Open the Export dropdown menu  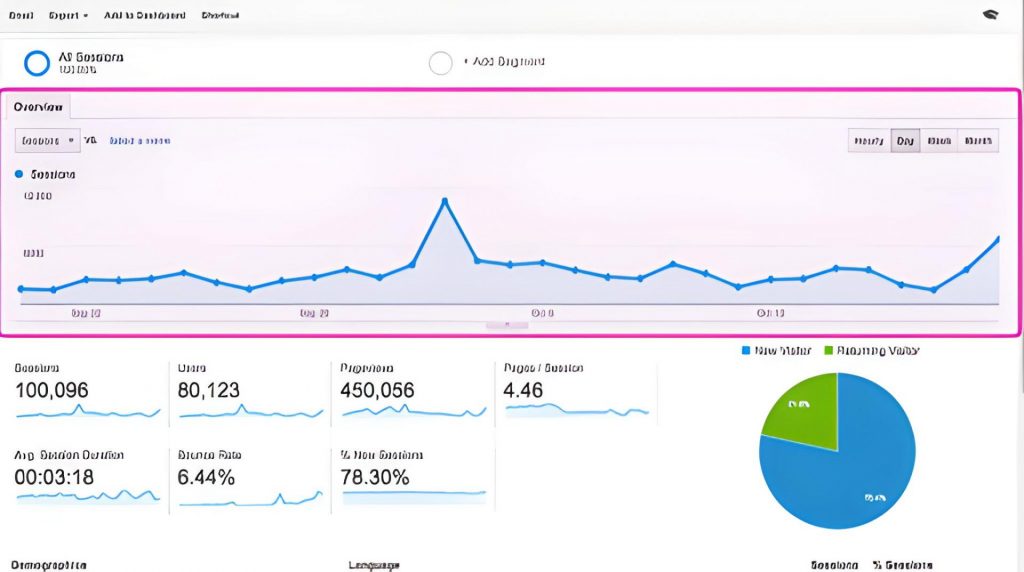coord(68,16)
